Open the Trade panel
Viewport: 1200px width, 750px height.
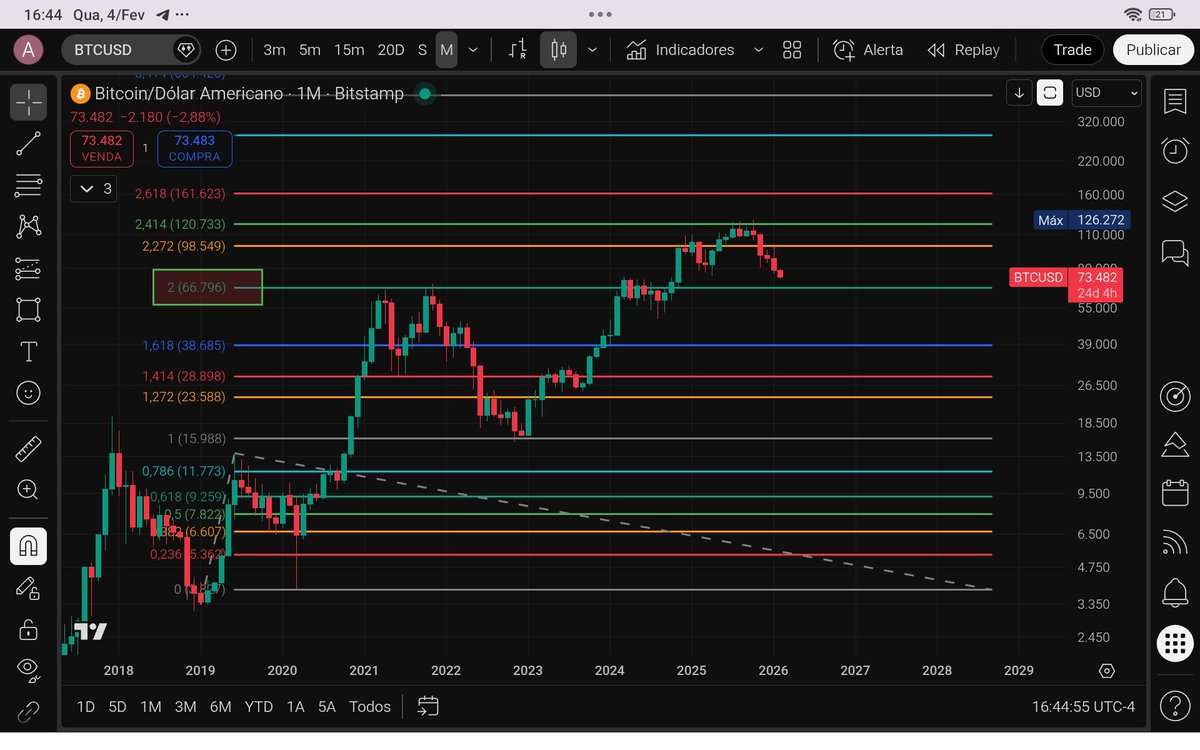point(1072,50)
